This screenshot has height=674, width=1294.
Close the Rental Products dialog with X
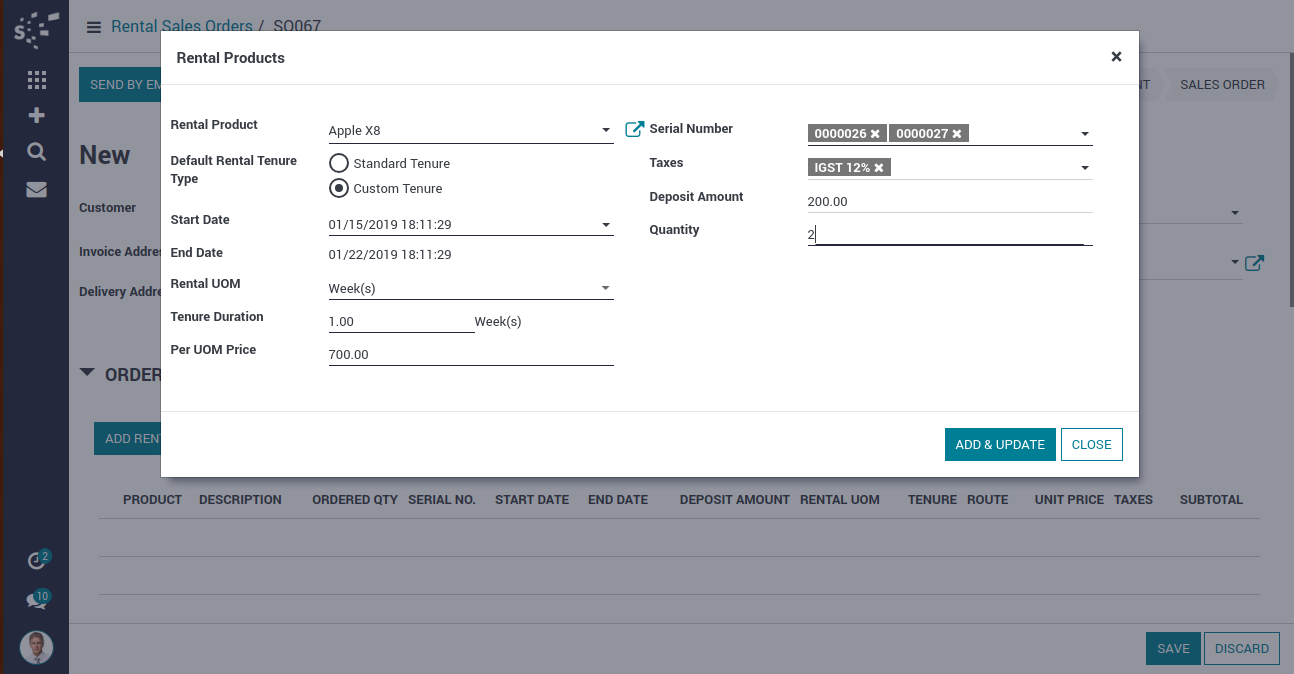point(1116,57)
